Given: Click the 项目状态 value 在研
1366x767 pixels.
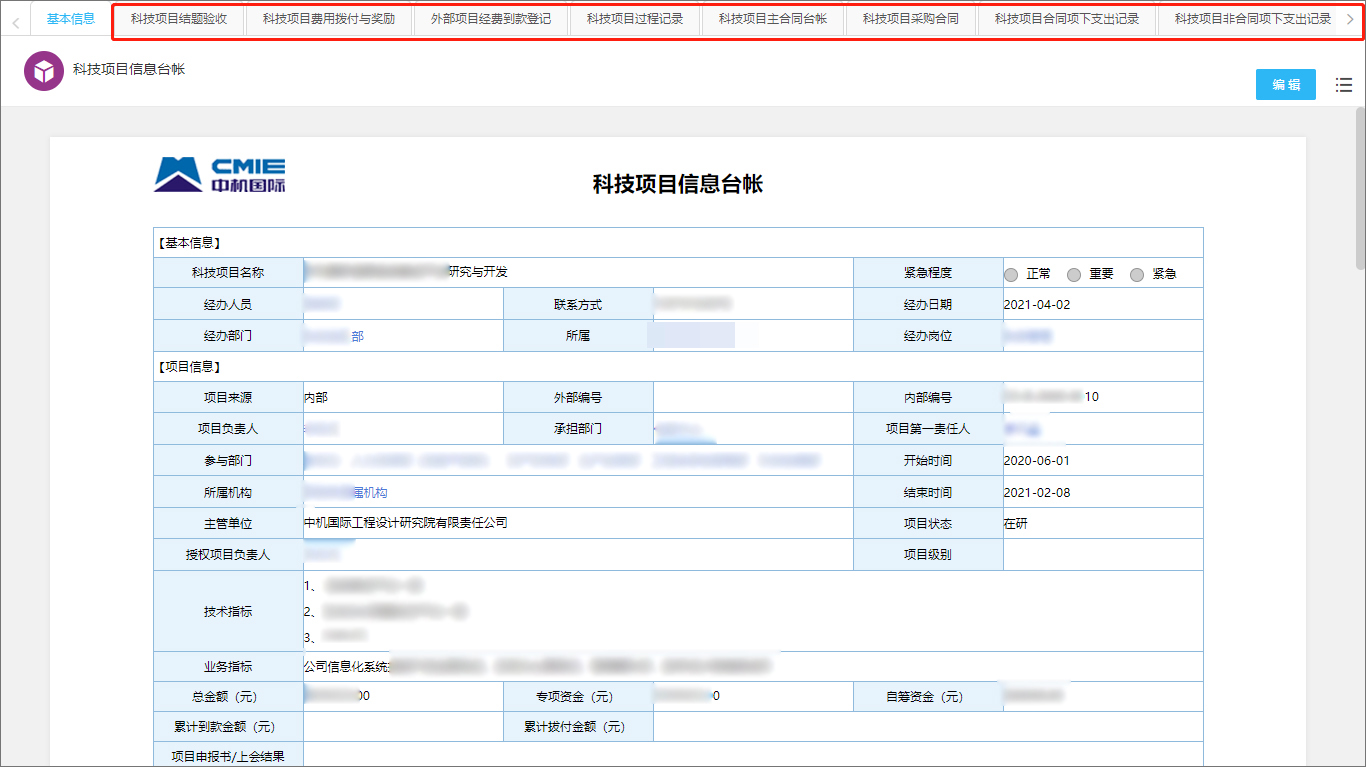Looking at the screenshot, I should (1015, 523).
